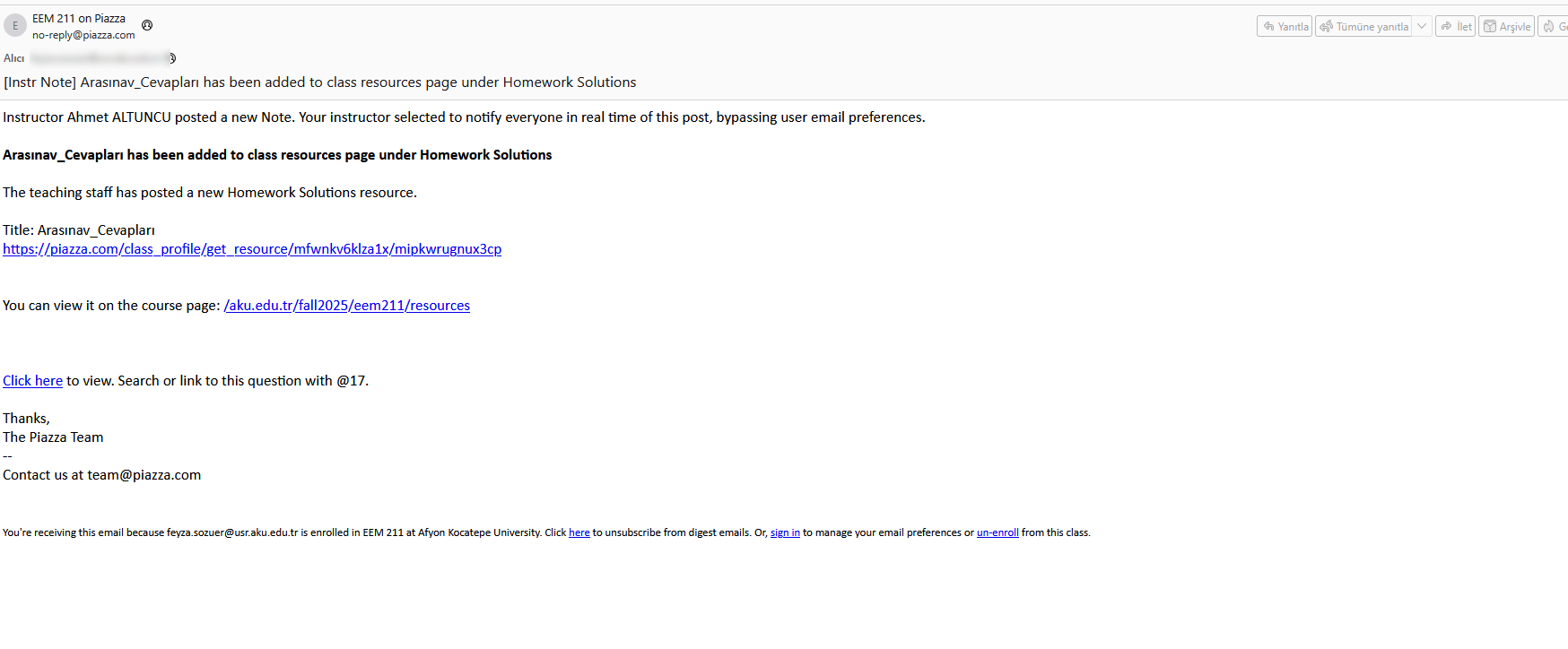This screenshot has width=1568, height=649.
Task: Click 'here' to unsubscribe from digest emails
Action: tap(579, 532)
